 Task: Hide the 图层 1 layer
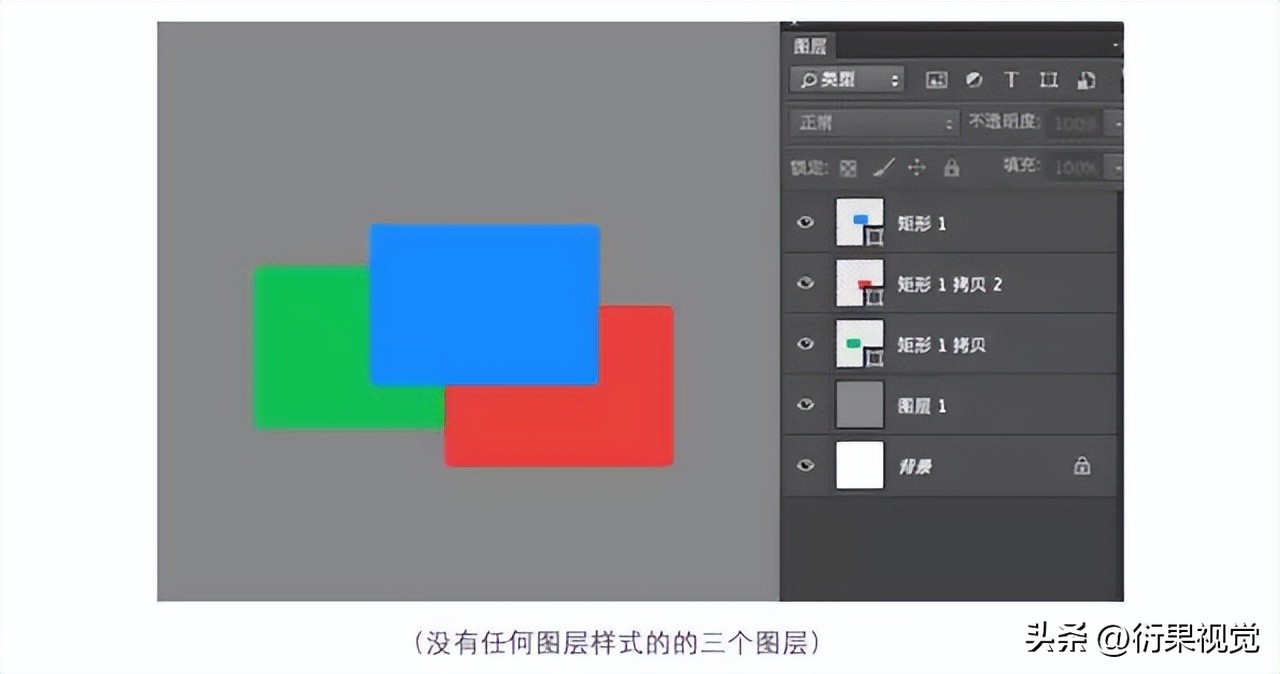pos(805,404)
